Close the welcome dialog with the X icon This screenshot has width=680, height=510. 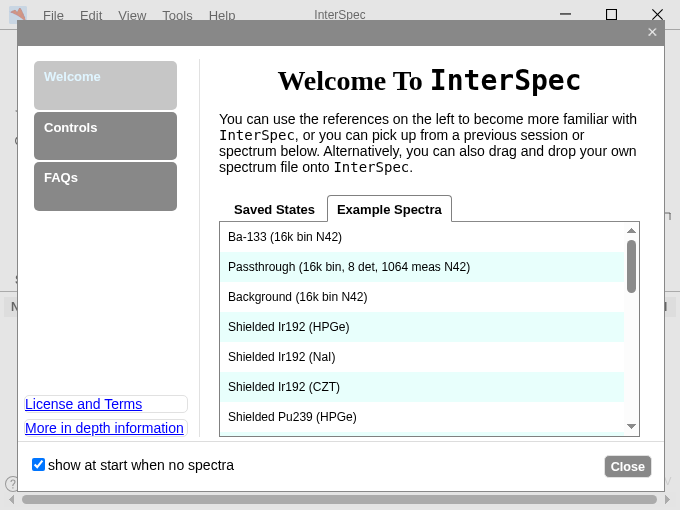pyautogui.click(x=652, y=32)
